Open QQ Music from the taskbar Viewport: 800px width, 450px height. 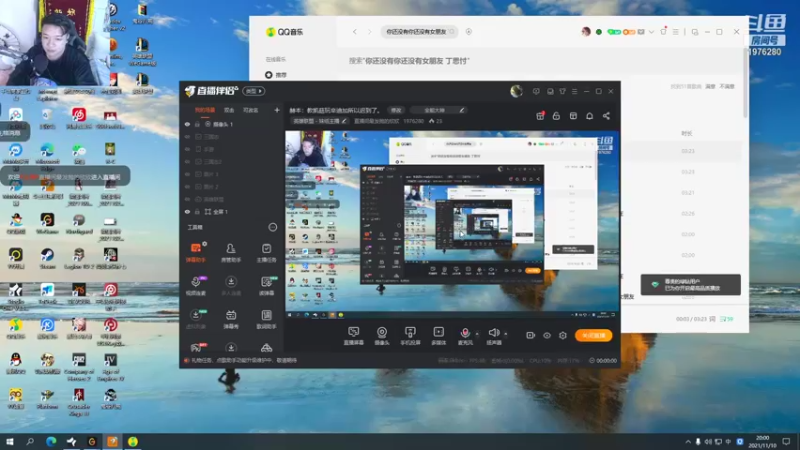point(133,441)
